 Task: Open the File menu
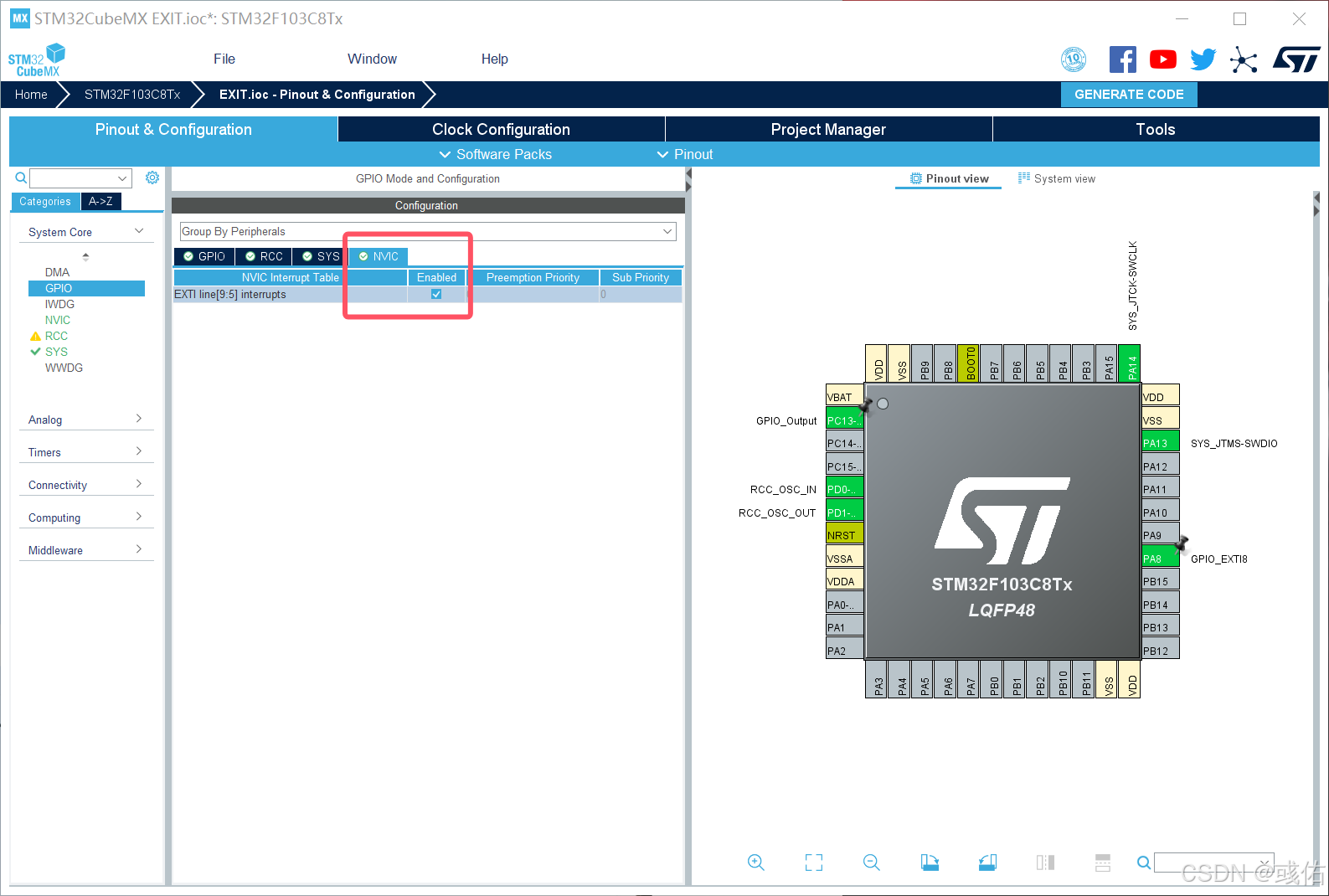click(224, 59)
